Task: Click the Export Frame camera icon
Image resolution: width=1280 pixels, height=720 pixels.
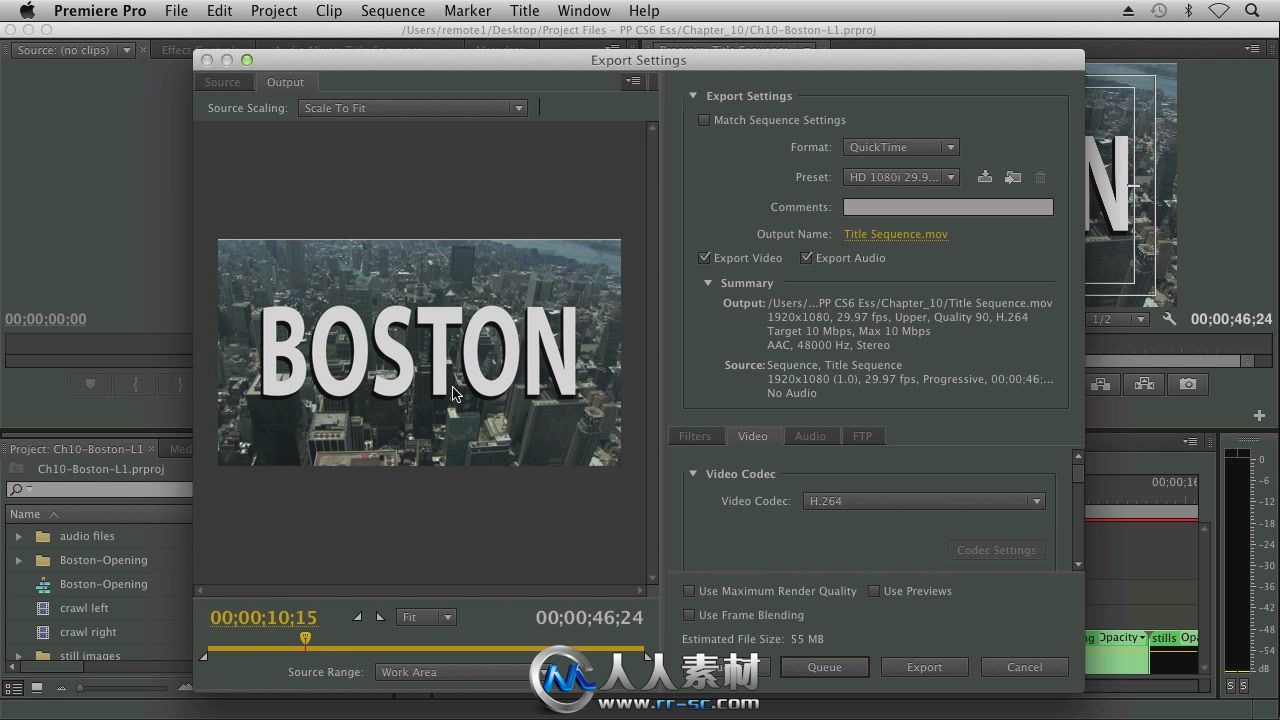Action: (1188, 384)
